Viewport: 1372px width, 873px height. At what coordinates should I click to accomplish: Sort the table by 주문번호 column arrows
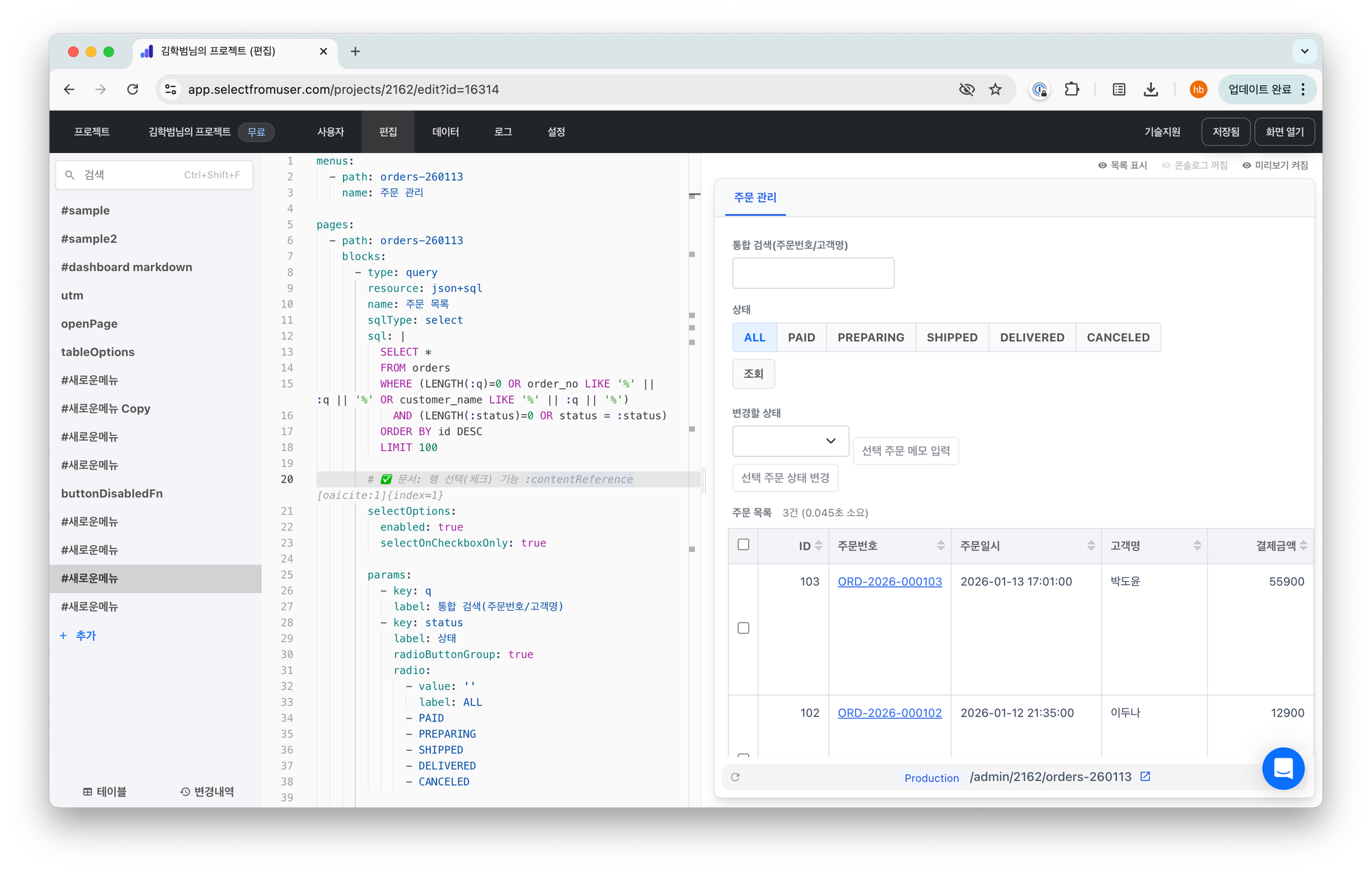(x=941, y=546)
